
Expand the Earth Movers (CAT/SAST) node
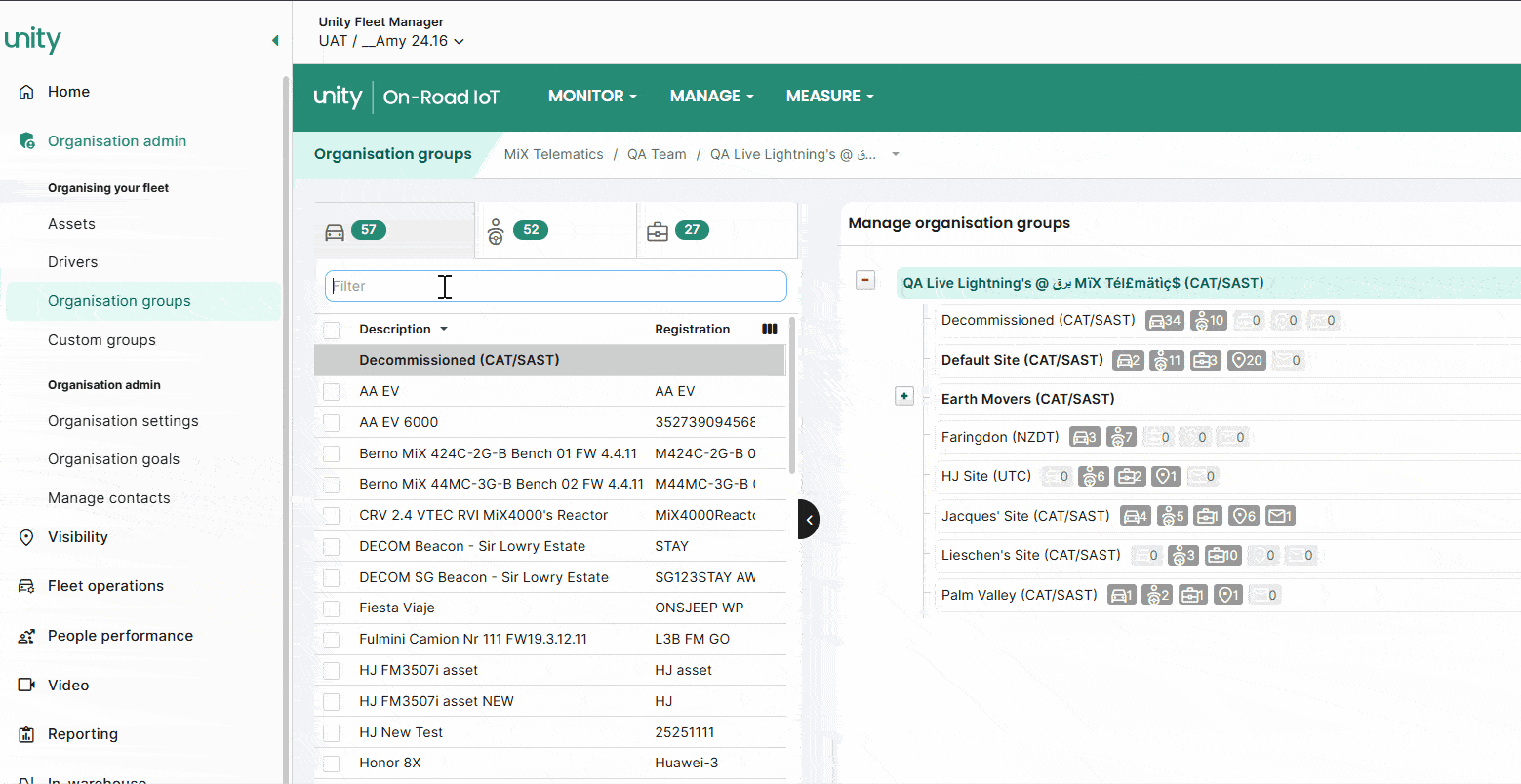click(x=904, y=396)
